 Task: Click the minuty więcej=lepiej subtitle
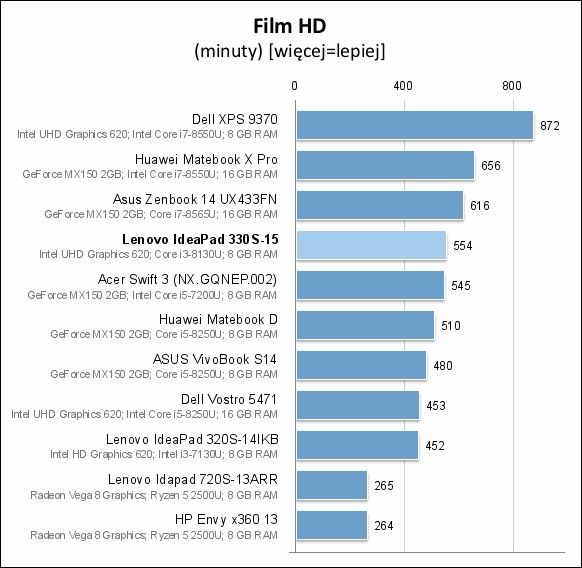(x=290, y=51)
